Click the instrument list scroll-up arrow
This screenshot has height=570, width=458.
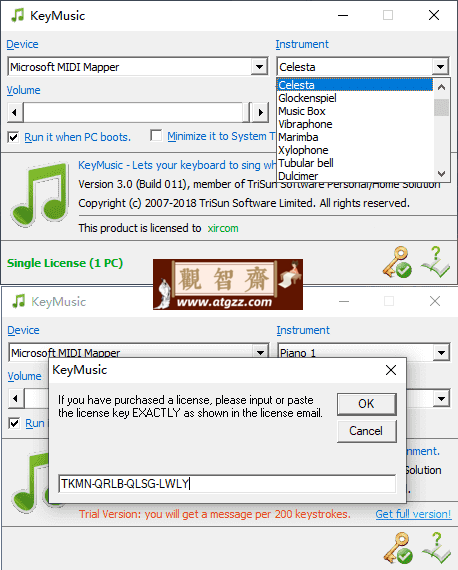point(442,87)
